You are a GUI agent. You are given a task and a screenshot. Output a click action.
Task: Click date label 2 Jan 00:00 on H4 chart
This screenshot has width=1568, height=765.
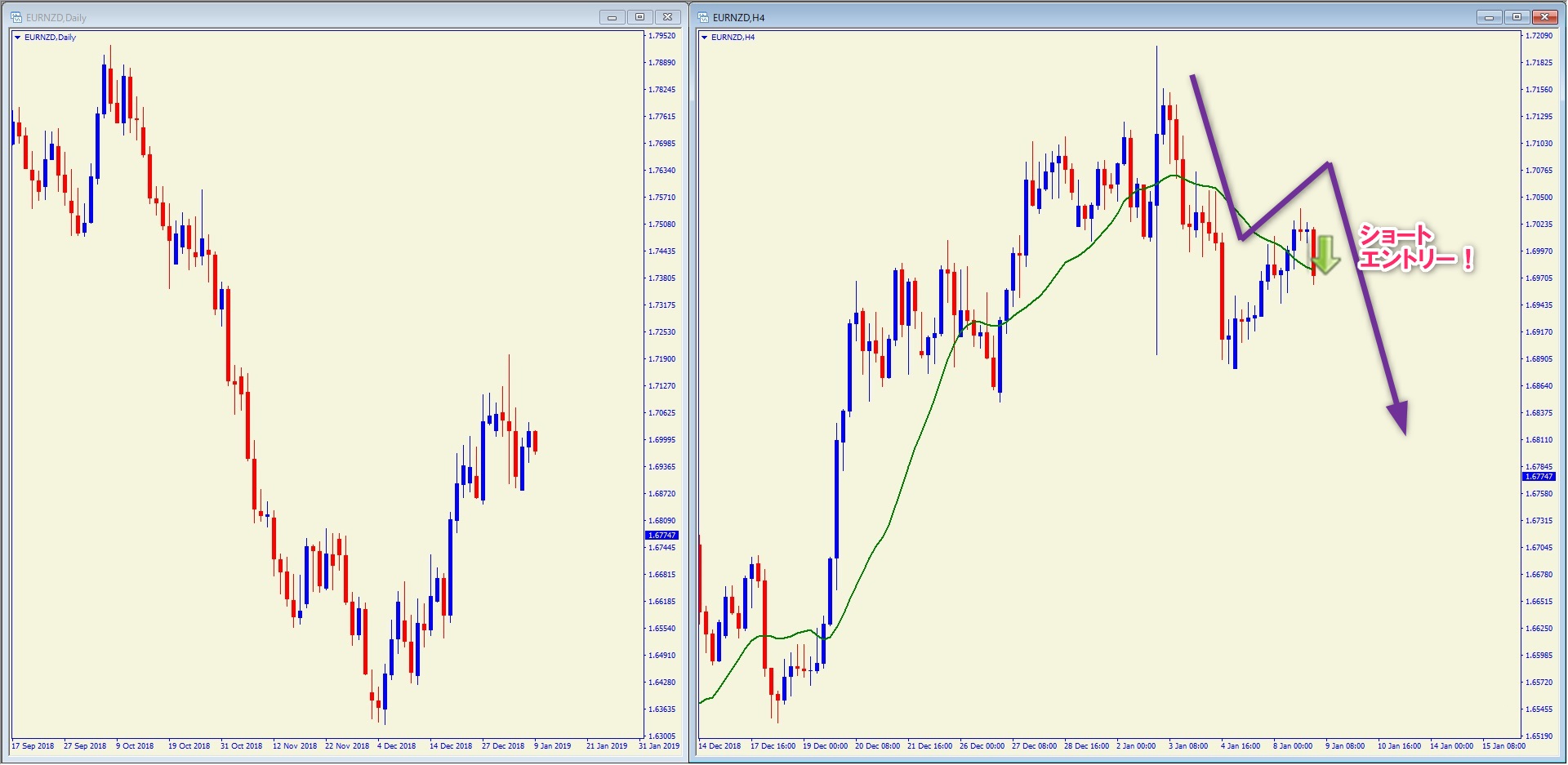coord(1136,746)
